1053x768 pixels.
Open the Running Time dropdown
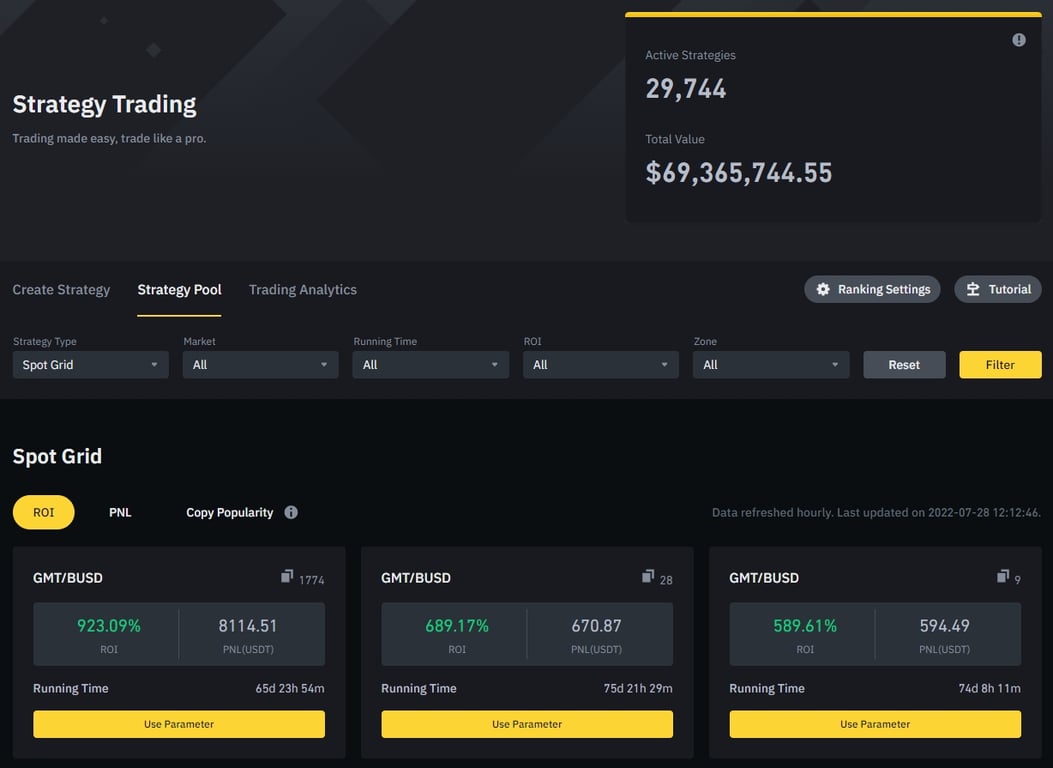coord(430,364)
